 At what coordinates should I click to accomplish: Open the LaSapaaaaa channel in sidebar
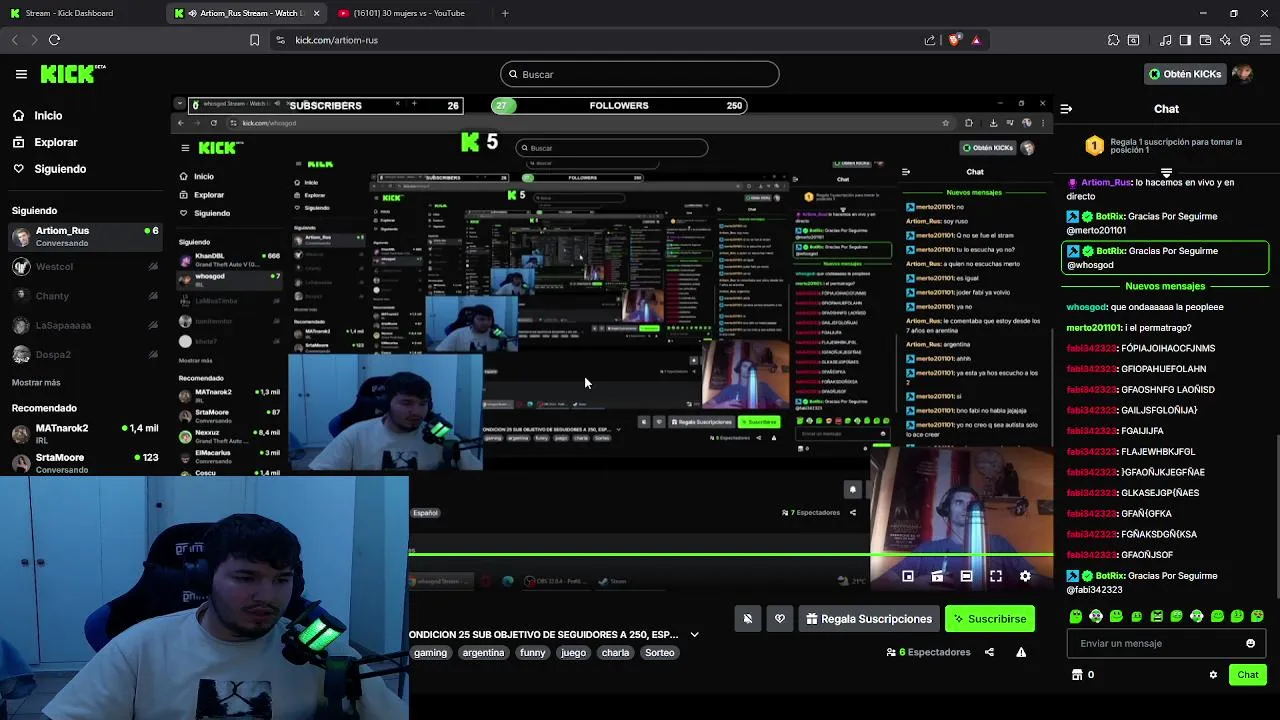pyautogui.click(x=85, y=325)
